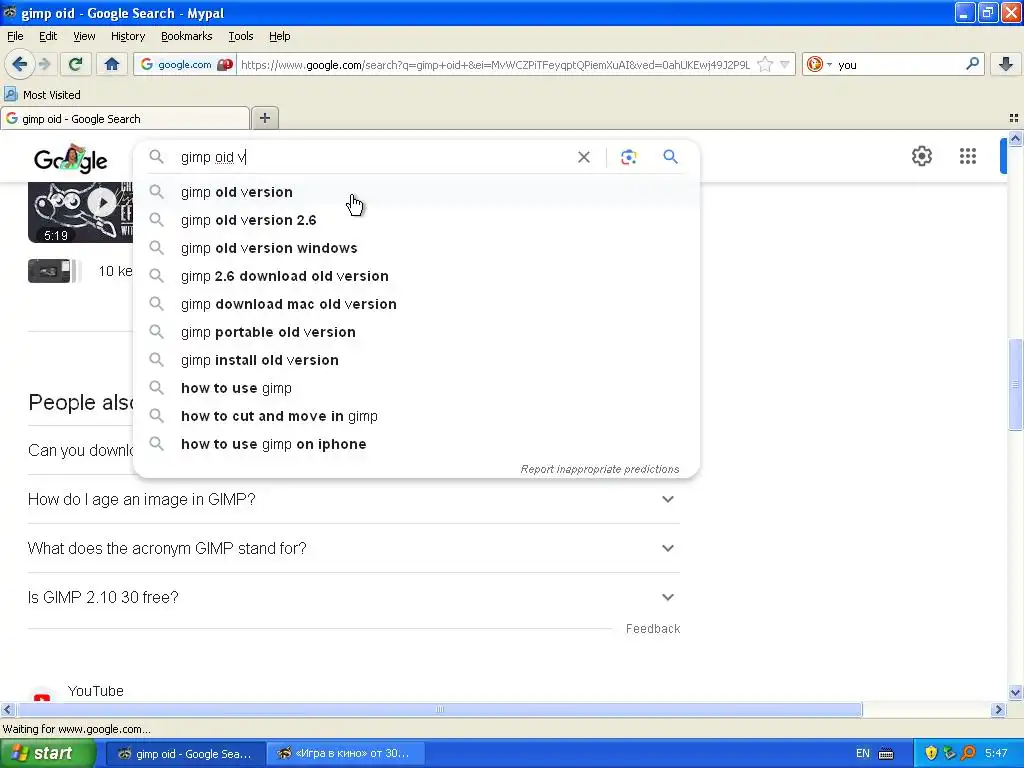Clear the Google search box with X

[584, 157]
